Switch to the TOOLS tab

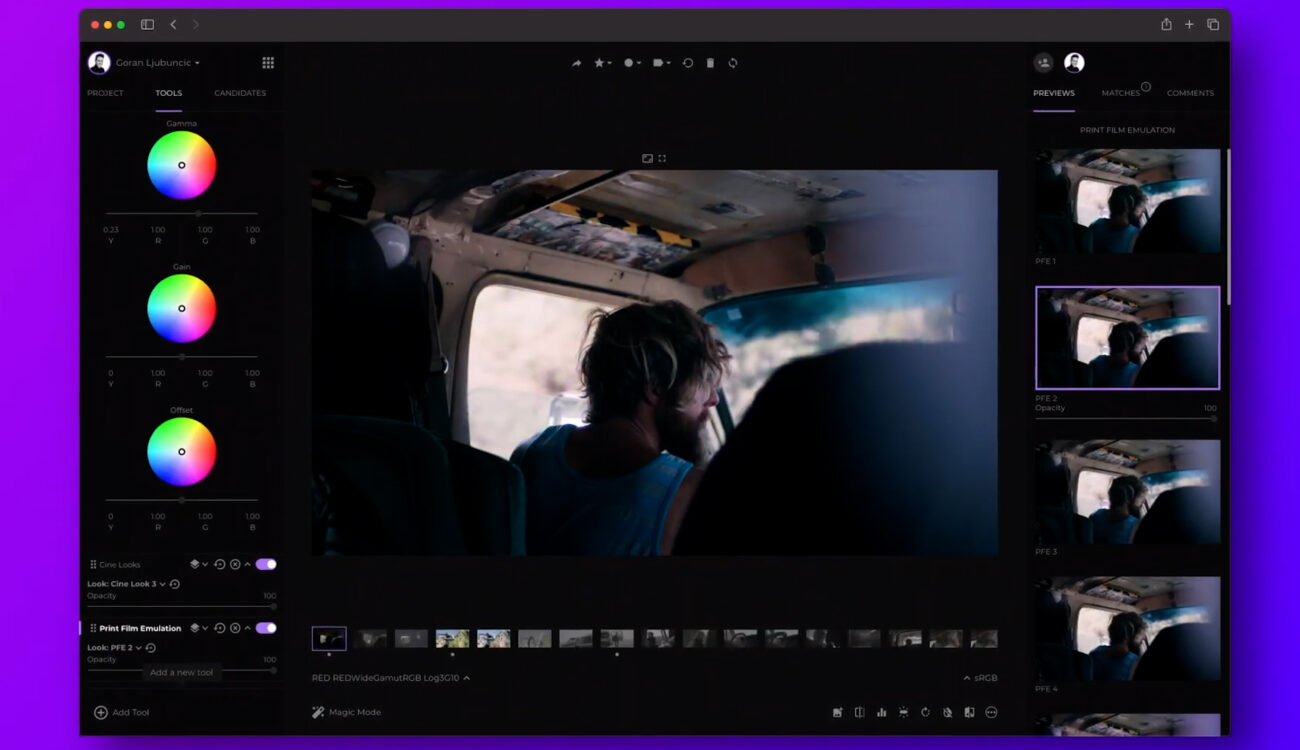[169, 93]
